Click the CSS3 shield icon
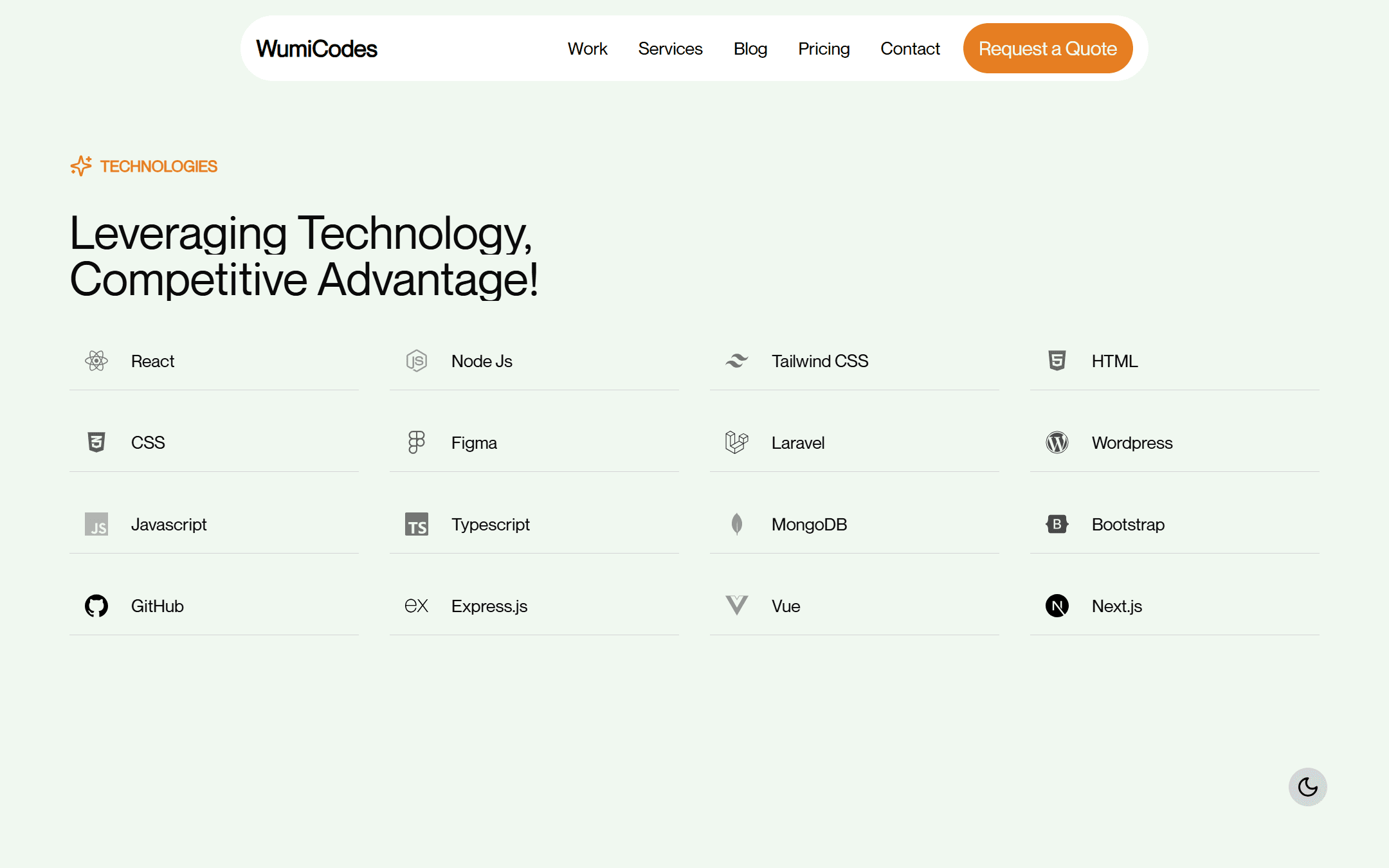The width and height of the screenshot is (1389, 868). tap(96, 442)
